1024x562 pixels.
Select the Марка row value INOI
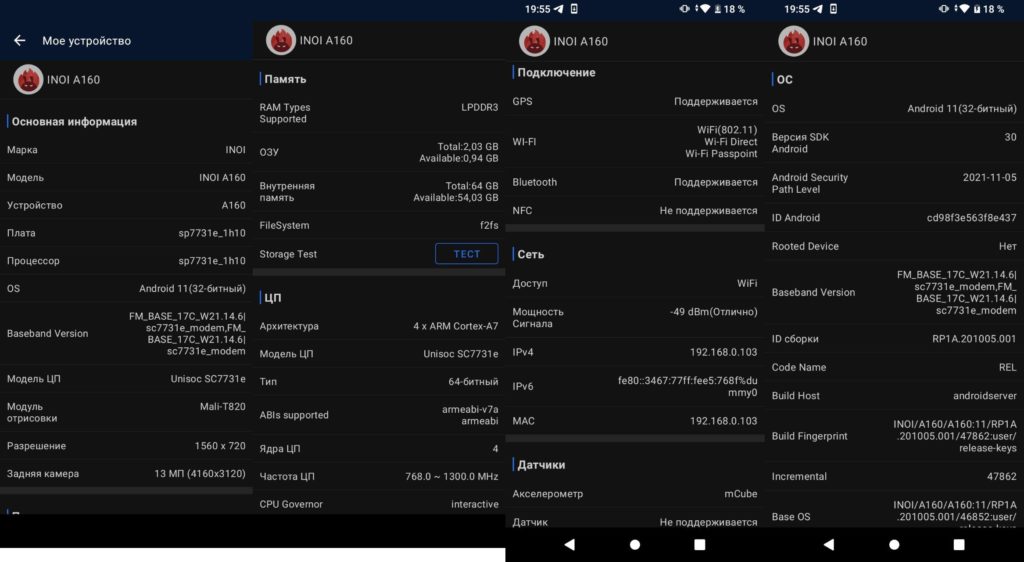click(235, 149)
